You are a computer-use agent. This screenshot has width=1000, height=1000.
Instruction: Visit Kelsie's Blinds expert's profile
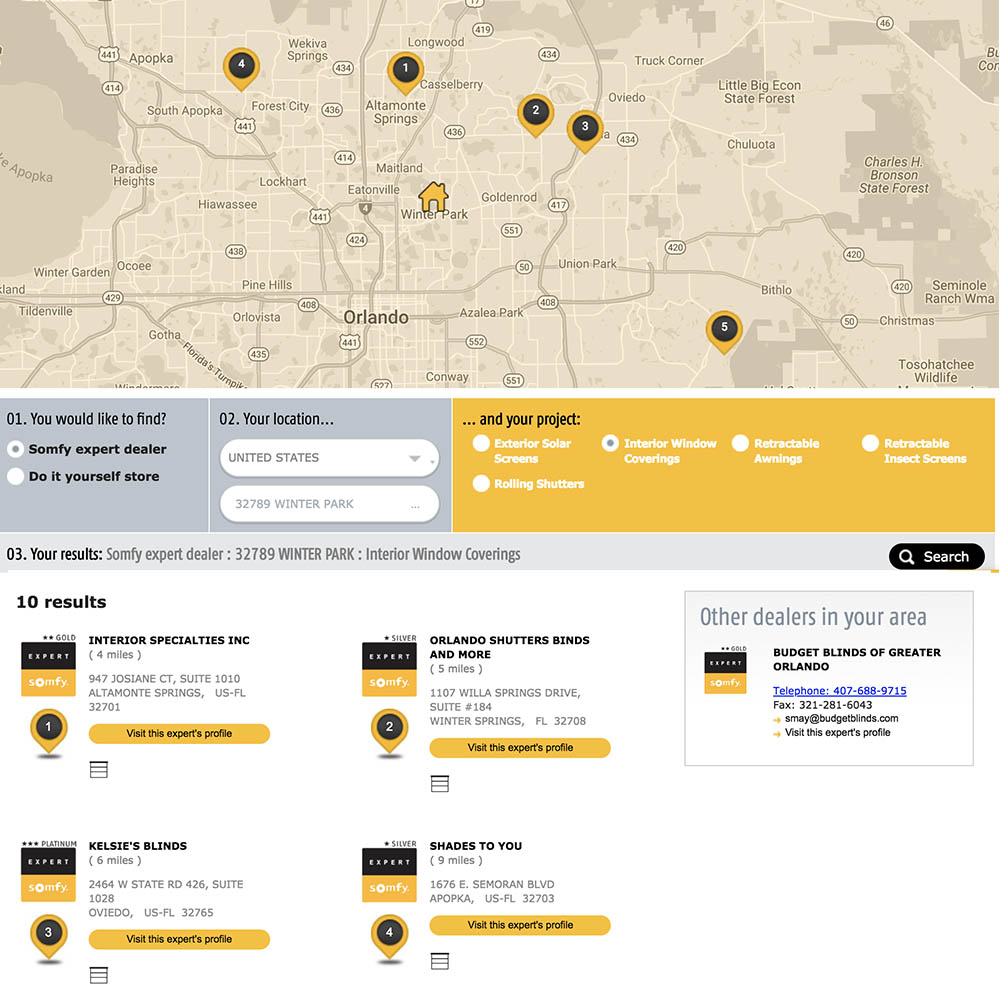(x=179, y=939)
